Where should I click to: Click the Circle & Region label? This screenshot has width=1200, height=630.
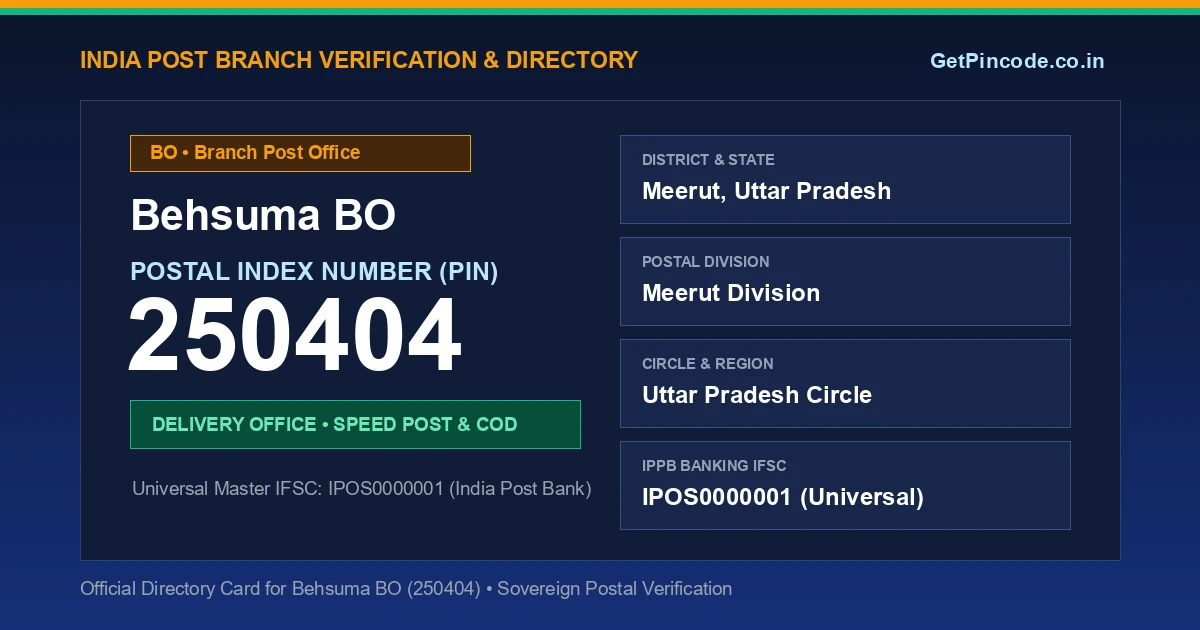pyautogui.click(x=708, y=364)
